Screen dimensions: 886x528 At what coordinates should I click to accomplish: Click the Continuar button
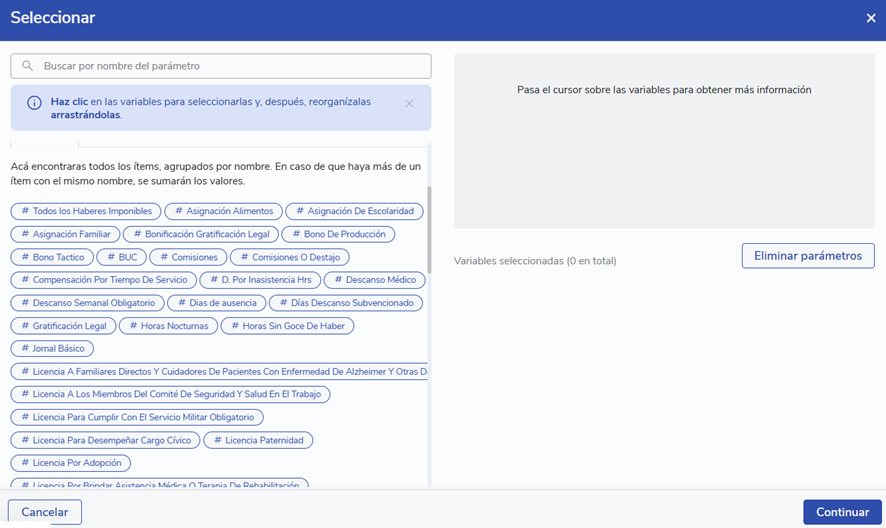tap(842, 512)
